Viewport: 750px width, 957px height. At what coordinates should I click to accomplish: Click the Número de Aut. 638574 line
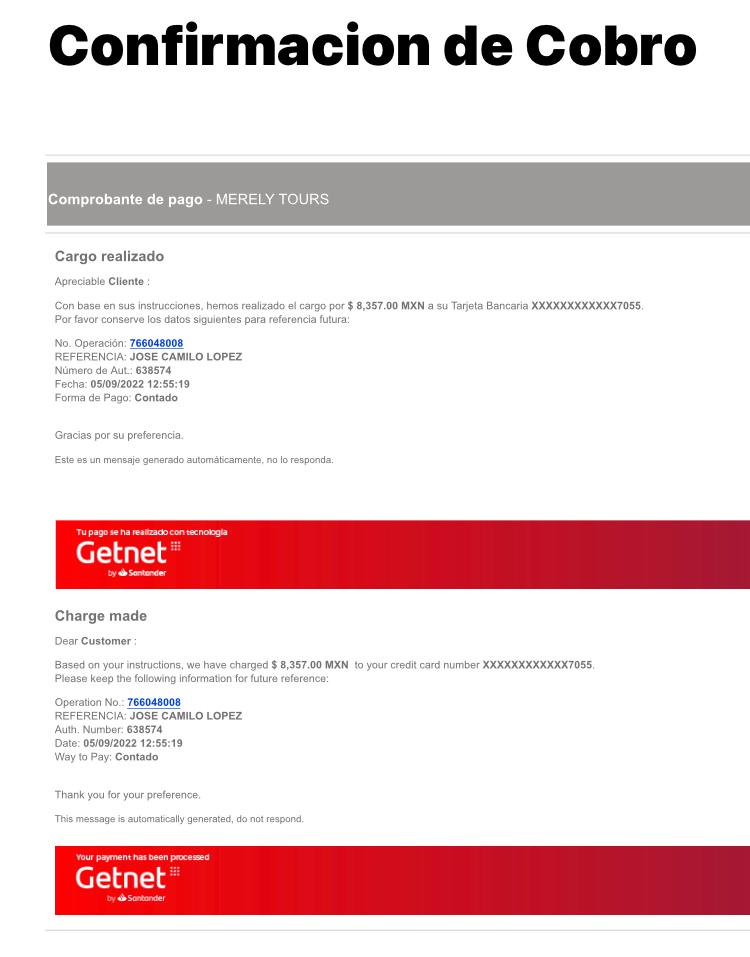click(113, 370)
